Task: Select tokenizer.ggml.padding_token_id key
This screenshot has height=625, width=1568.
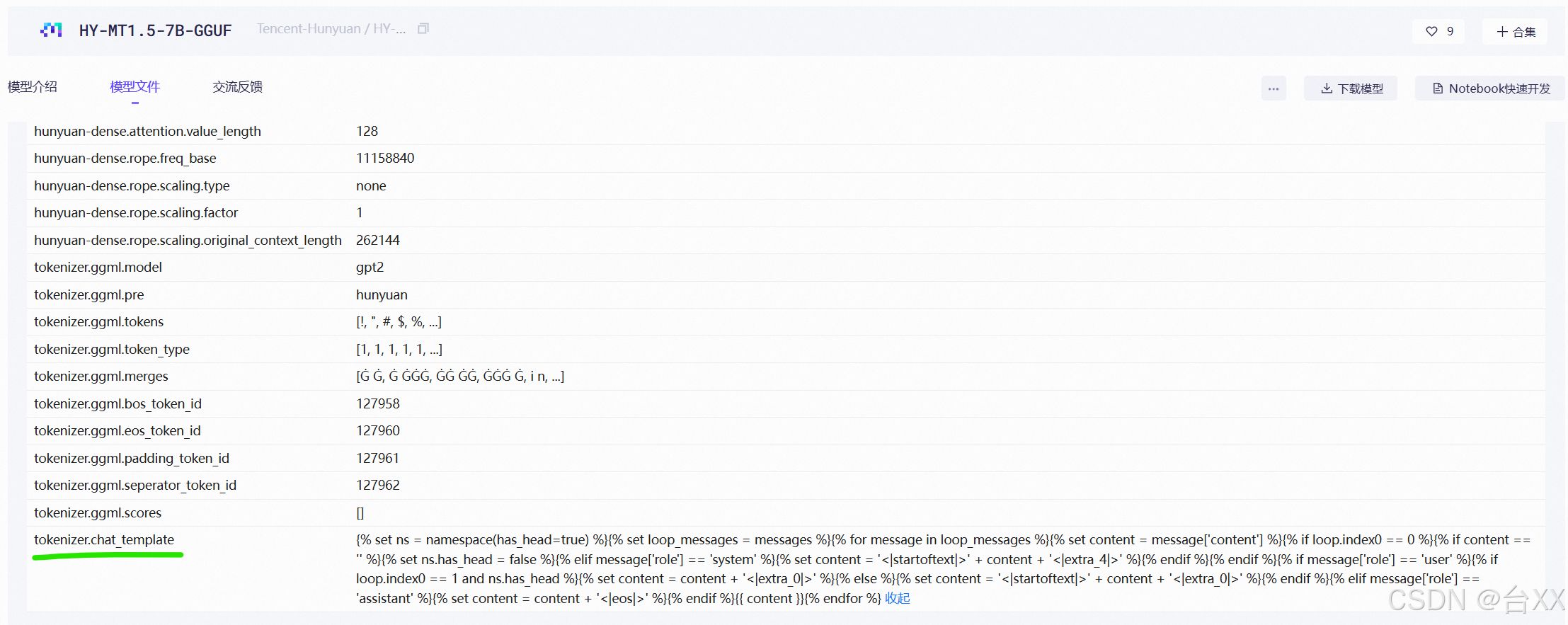Action: (132, 458)
